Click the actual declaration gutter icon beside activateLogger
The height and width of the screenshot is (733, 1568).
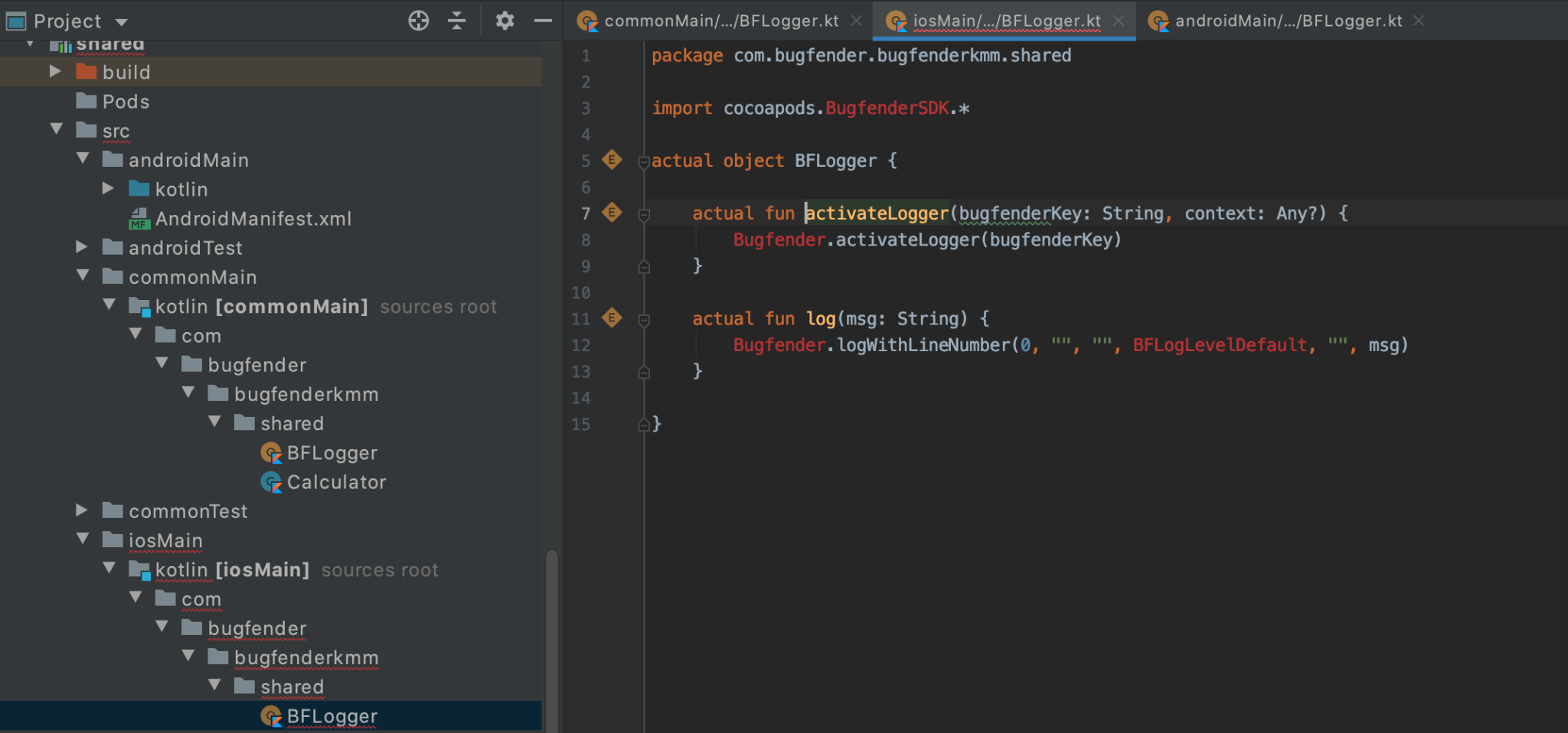pos(611,213)
